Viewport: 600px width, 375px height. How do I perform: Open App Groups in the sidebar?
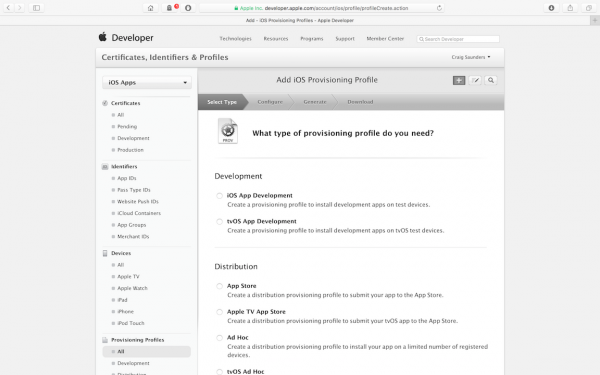point(132,225)
